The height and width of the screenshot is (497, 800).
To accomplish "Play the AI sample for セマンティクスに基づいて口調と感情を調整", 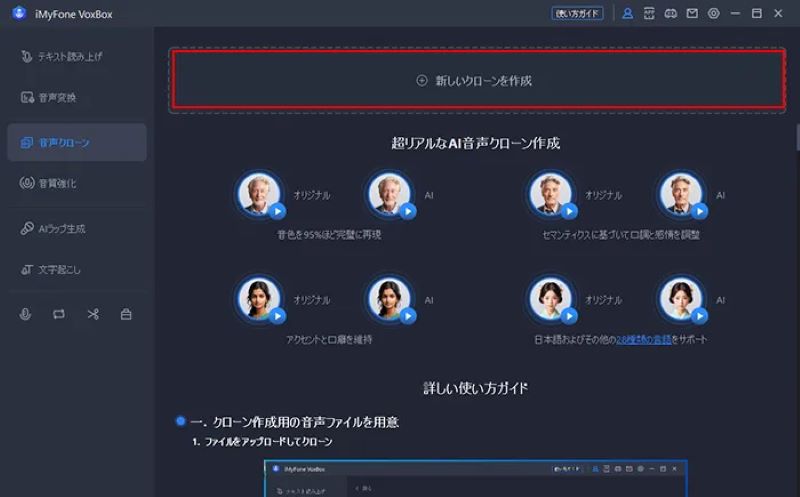I will (x=700, y=211).
